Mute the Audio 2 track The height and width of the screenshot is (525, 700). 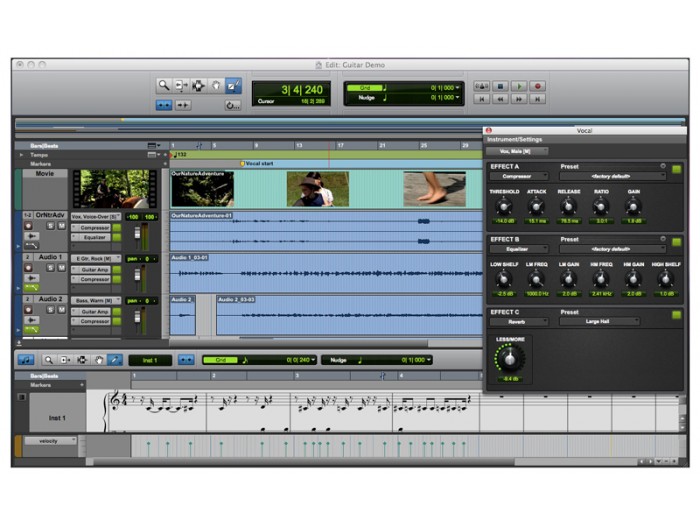(x=61, y=310)
